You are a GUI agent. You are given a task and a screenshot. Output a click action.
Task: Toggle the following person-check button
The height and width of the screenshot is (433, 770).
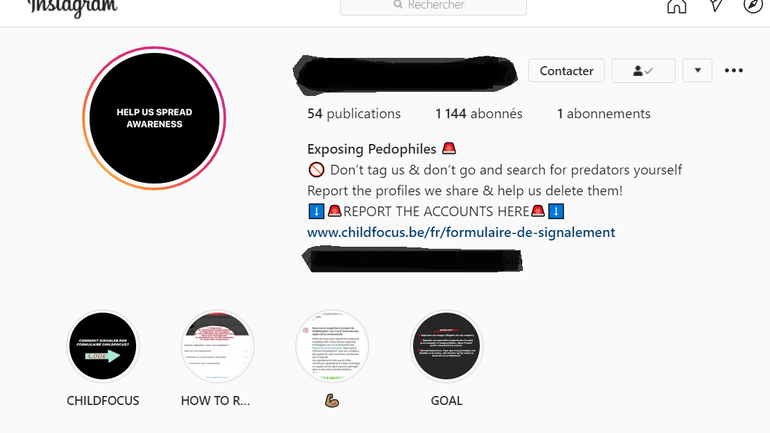pos(643,71)
